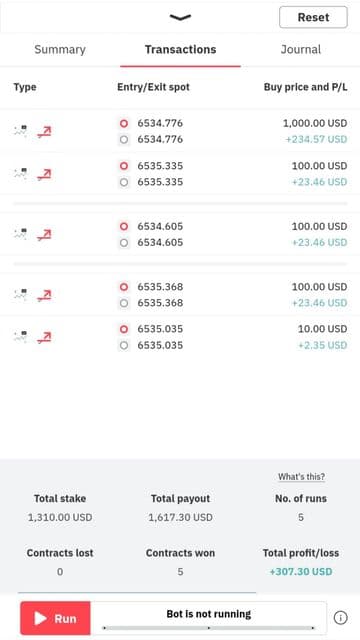Click the rise arrow icon for 6535.368 trade

tap(44, 295)
